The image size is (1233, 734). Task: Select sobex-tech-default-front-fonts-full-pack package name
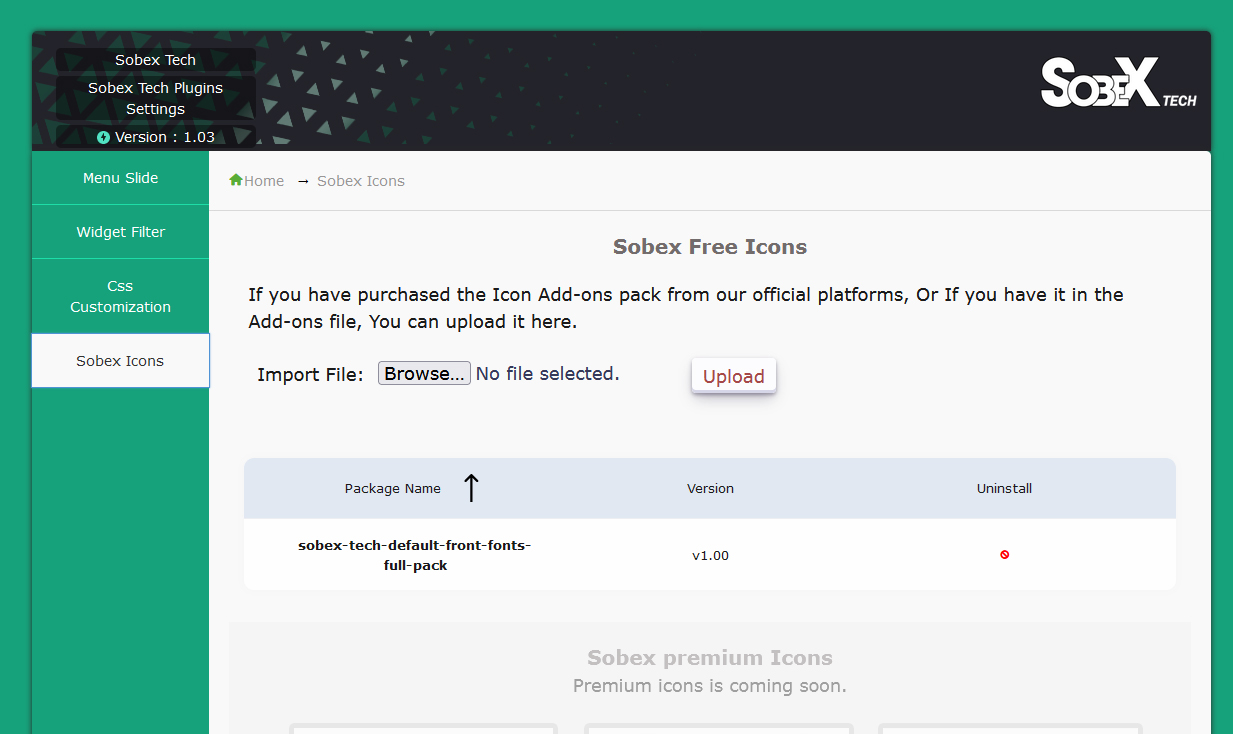415,555
